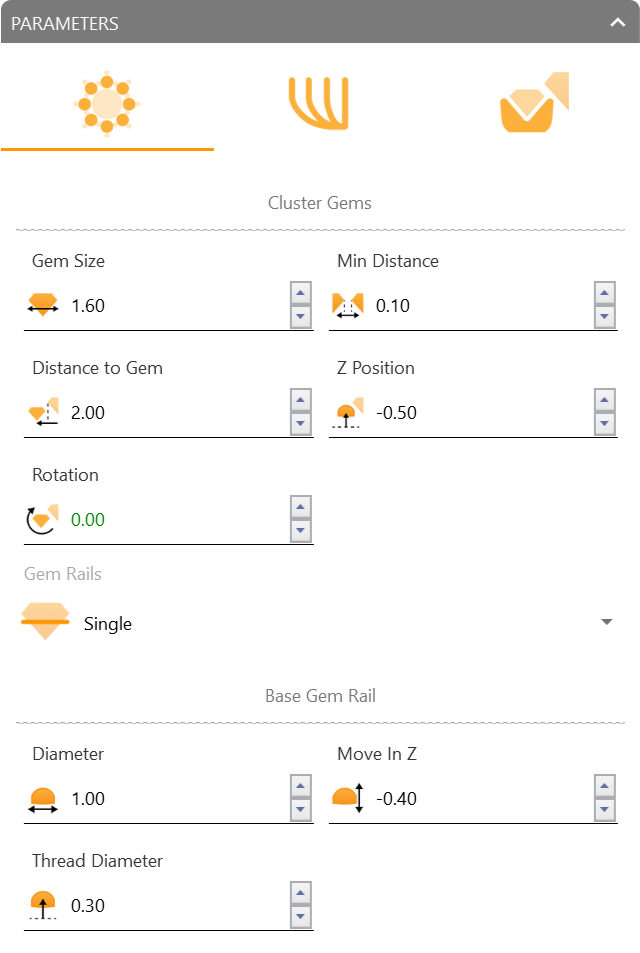Click the Thread Diameter icon
Viewport: 640px width, 953px height.
coord(43,906)
